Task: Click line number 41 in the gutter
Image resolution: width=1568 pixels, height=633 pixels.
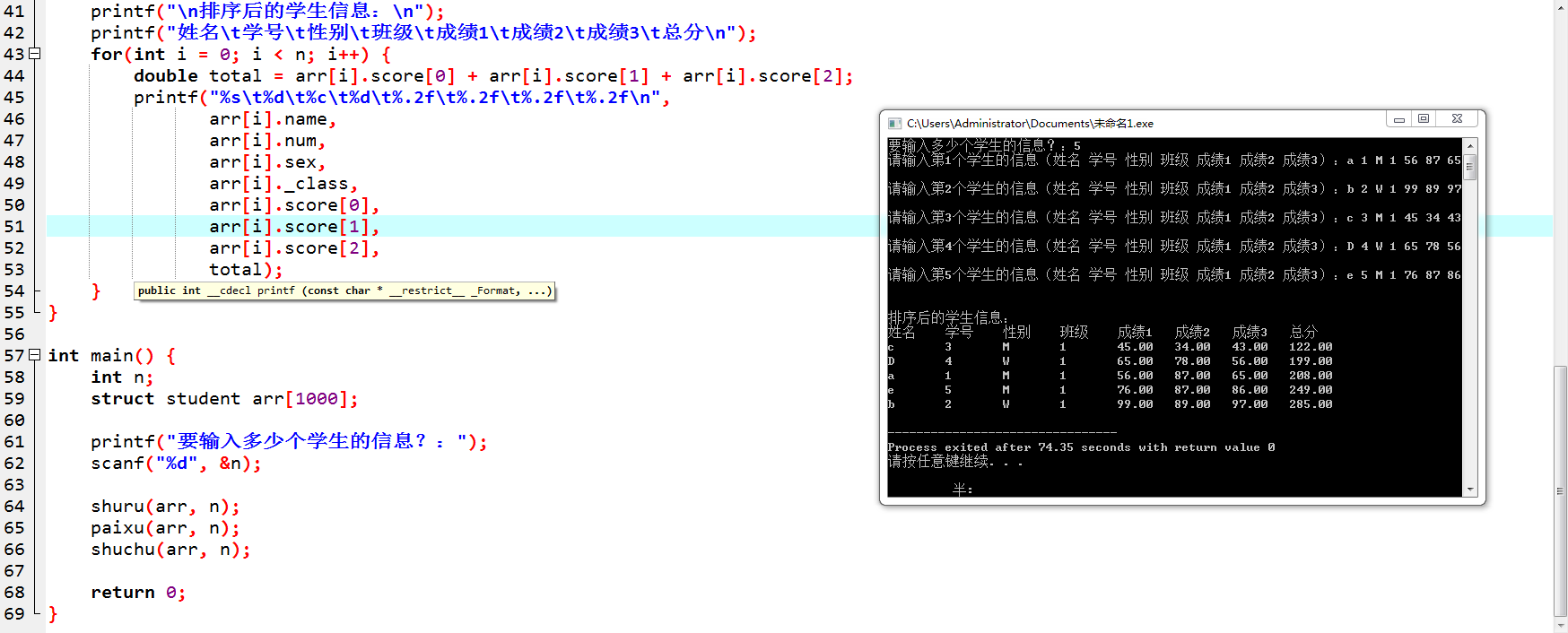Action: [x=14, y=11]
